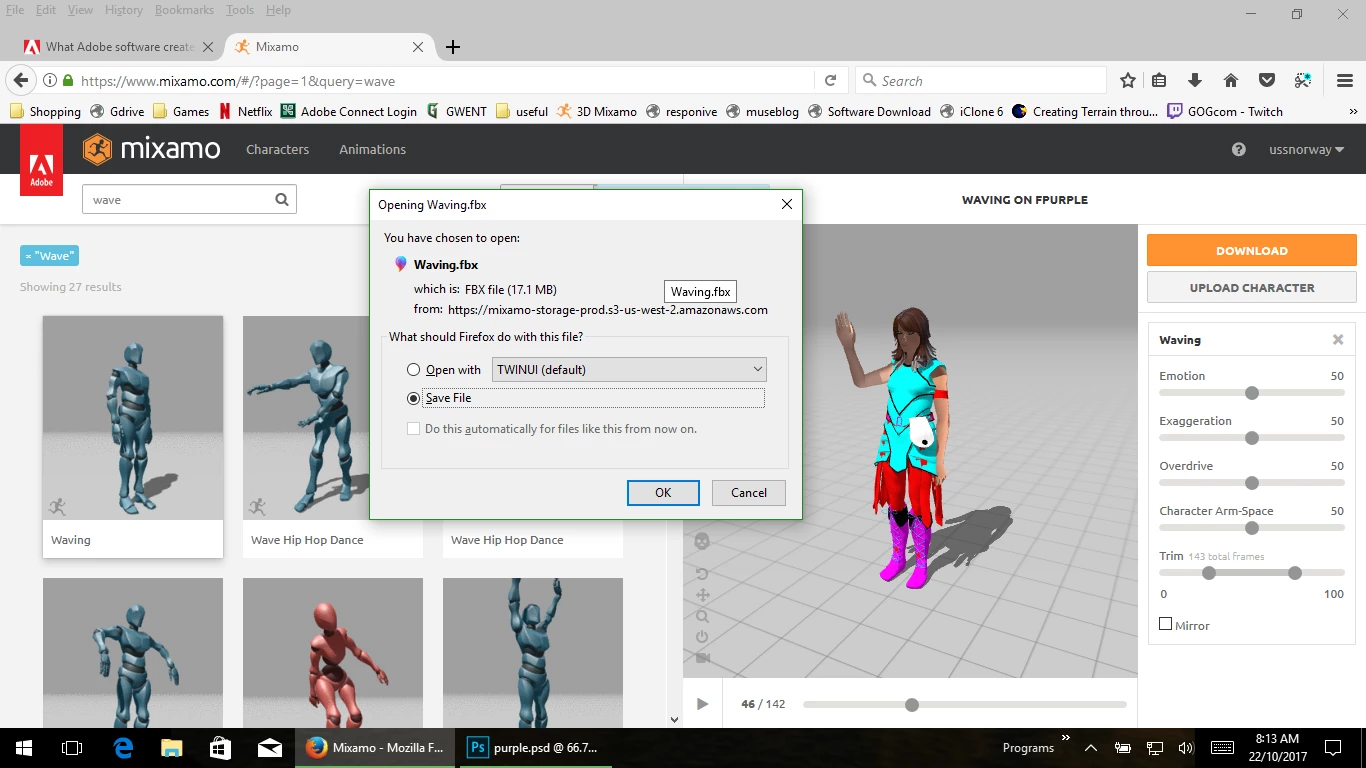Open Task View on taskbar
1366x768 pixels.
(72, 747)
